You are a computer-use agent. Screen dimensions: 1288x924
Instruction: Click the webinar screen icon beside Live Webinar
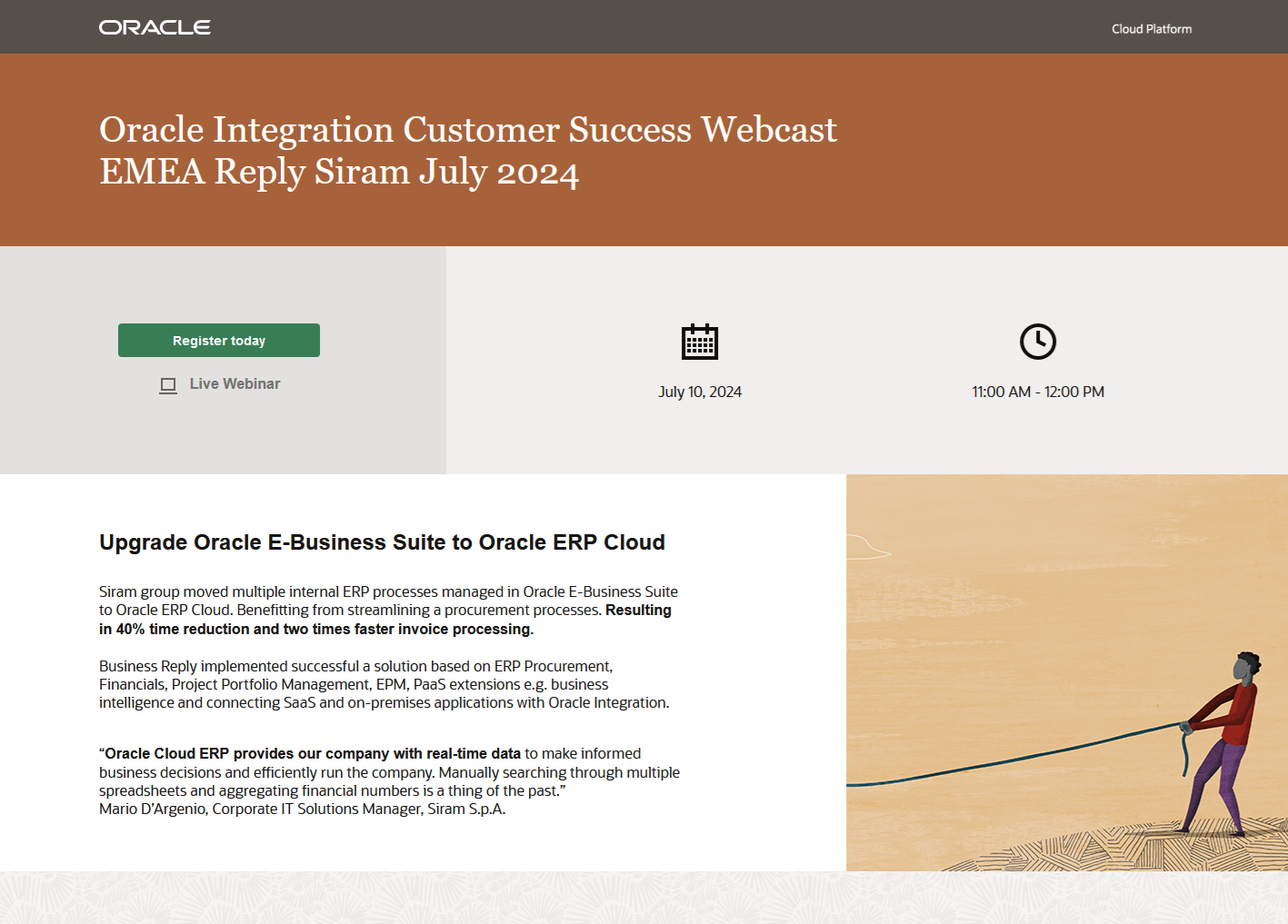168,384
